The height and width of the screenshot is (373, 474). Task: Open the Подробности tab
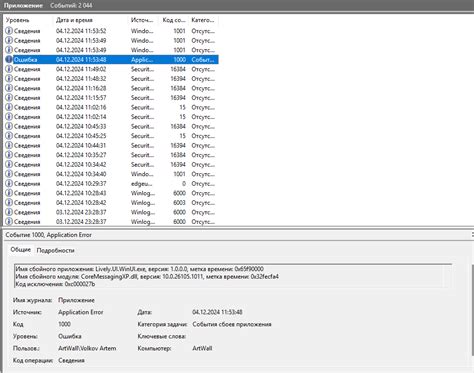[x=55, y=250]
